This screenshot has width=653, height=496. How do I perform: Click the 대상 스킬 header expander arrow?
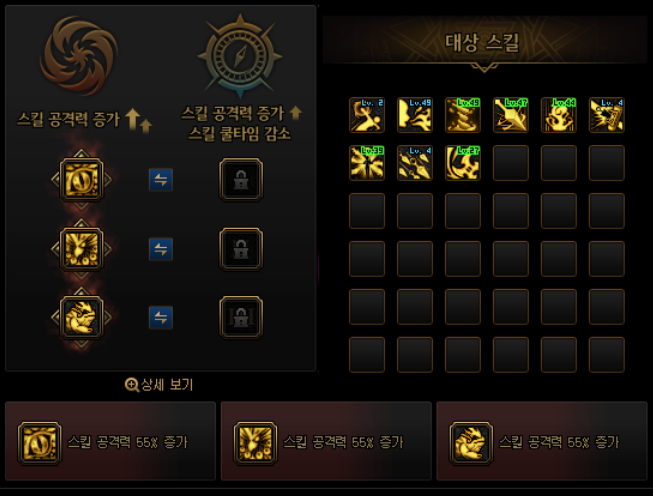click(484, 67)
